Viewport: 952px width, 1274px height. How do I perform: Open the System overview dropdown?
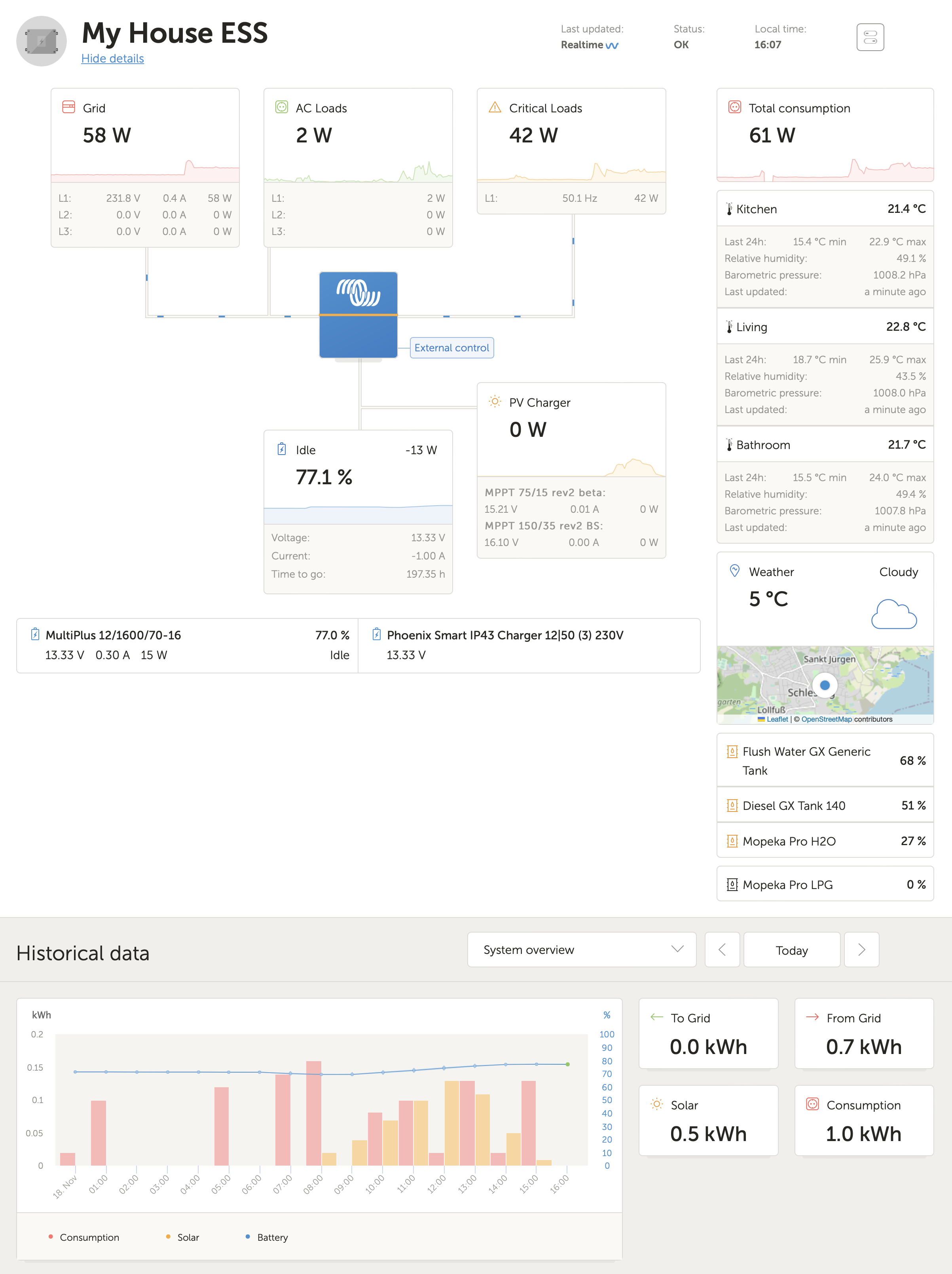[581, 950]
